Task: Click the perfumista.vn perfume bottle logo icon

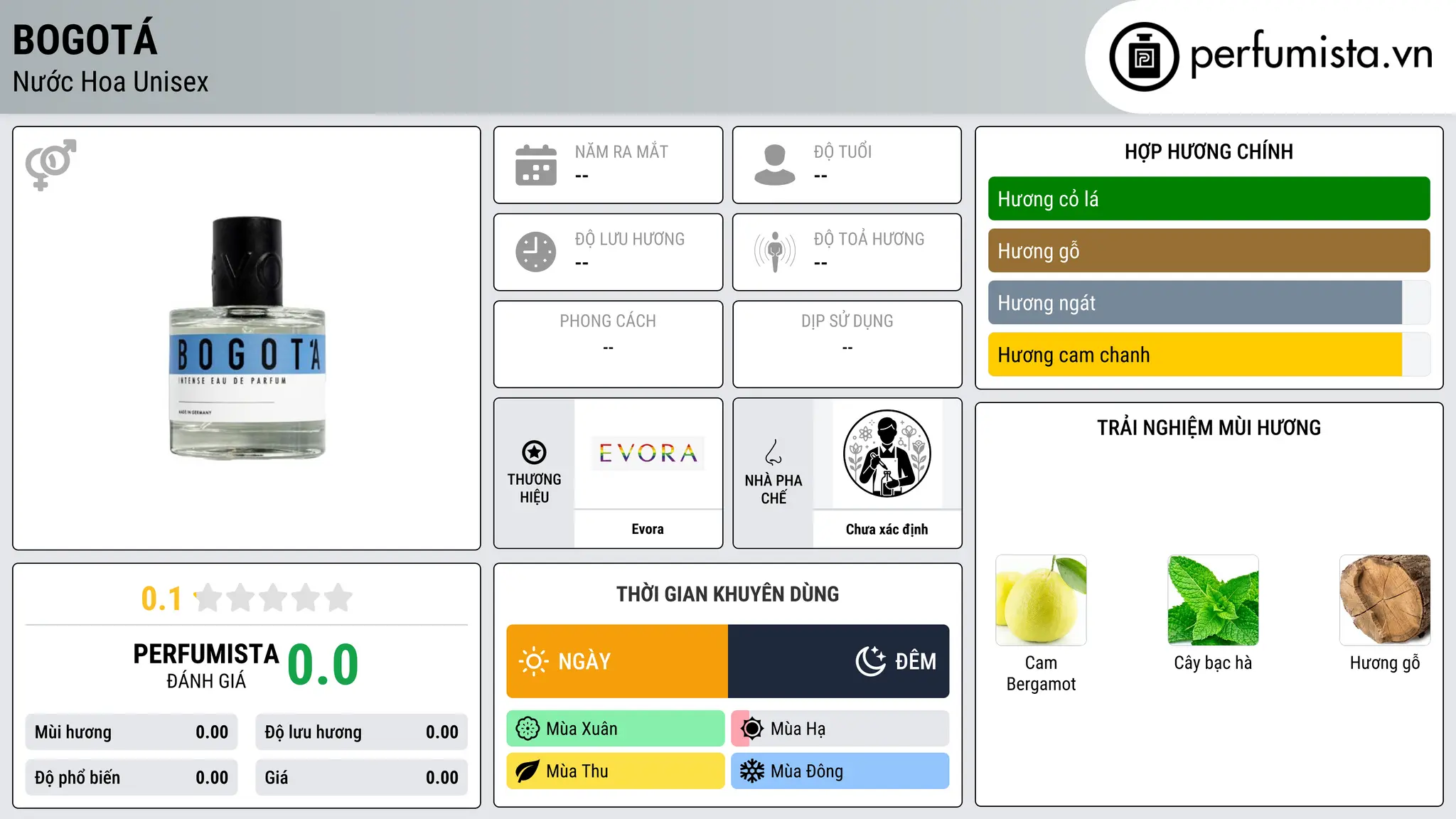Action: point(1144,57)
